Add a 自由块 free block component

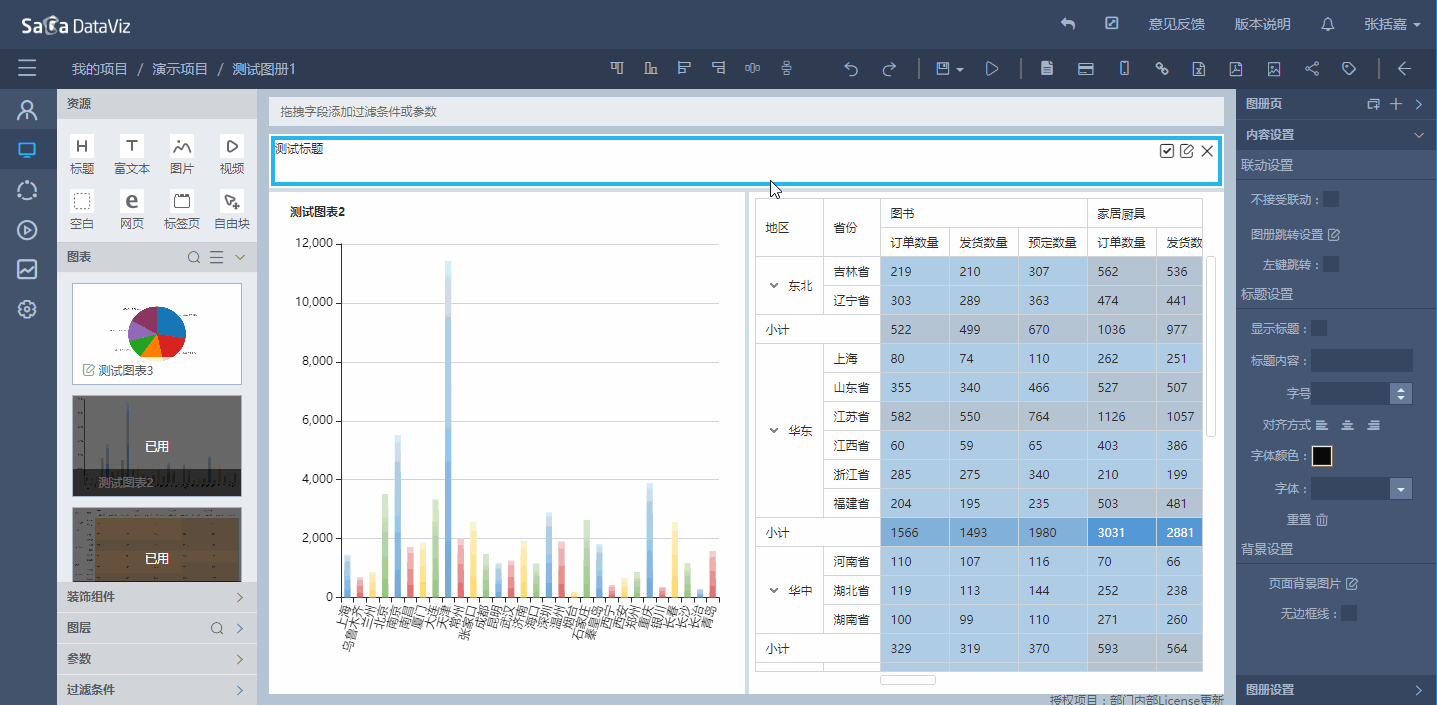click(232, 210)
